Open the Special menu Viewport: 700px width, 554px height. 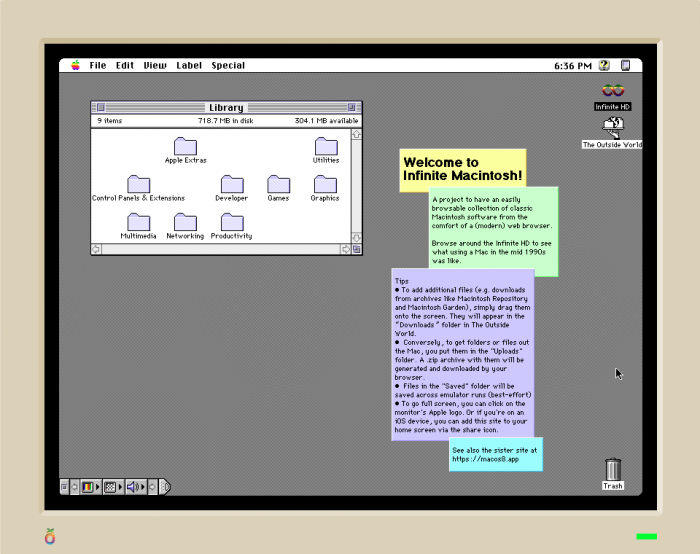(228, 66)
